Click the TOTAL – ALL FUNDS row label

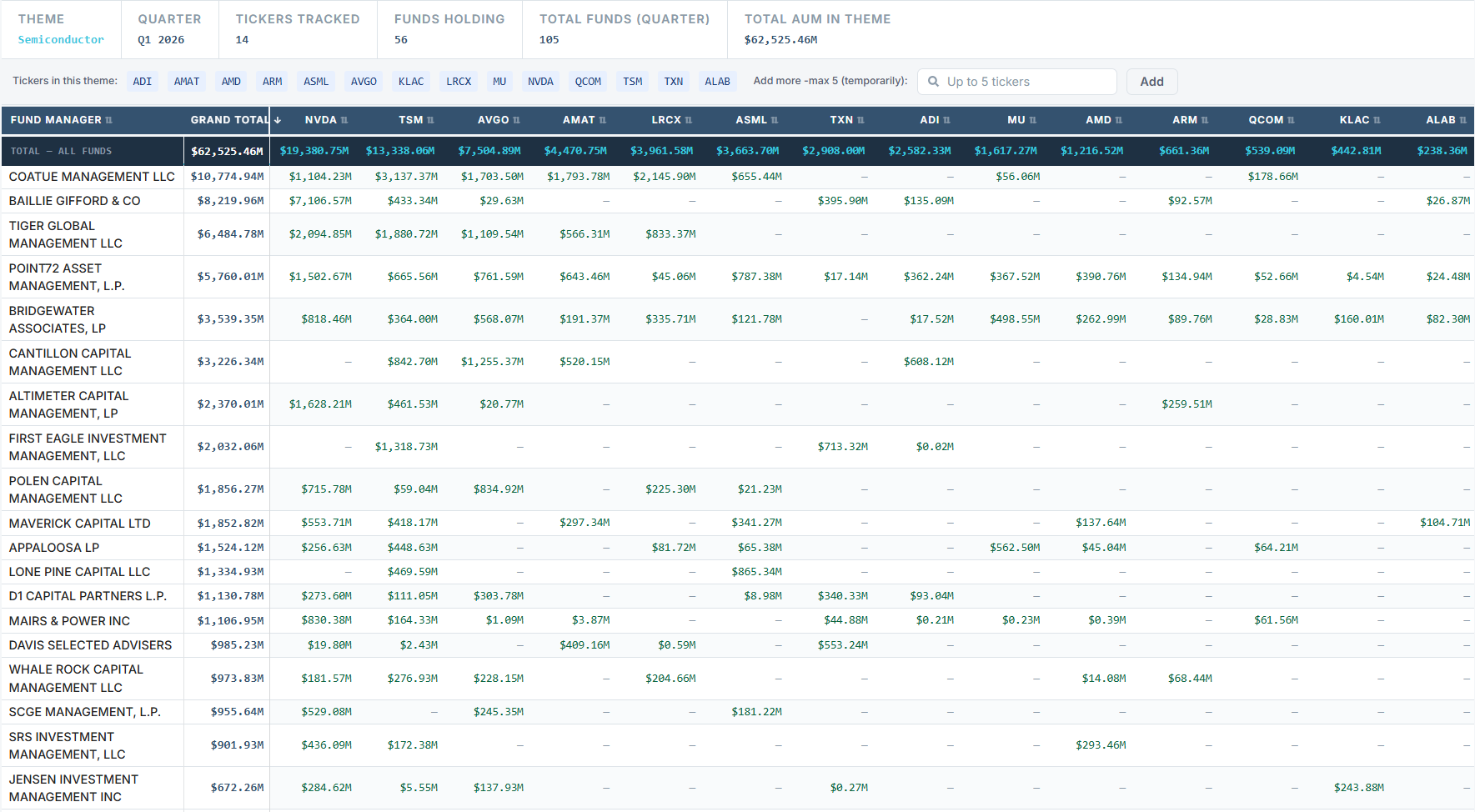coord(61,151)
